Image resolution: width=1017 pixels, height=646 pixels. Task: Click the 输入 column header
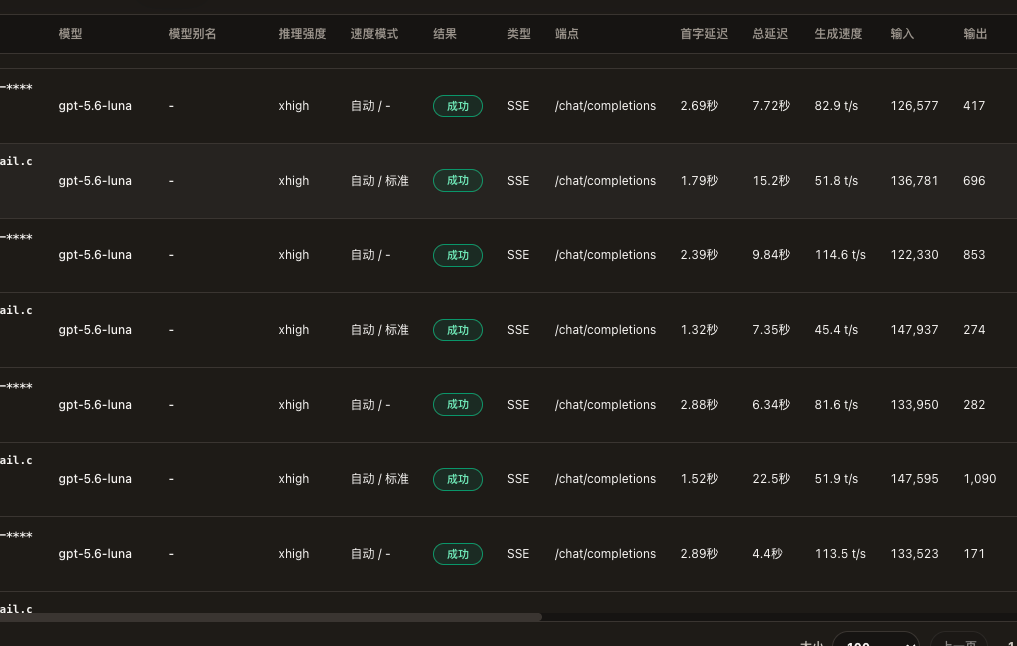[x=902, y=34]
